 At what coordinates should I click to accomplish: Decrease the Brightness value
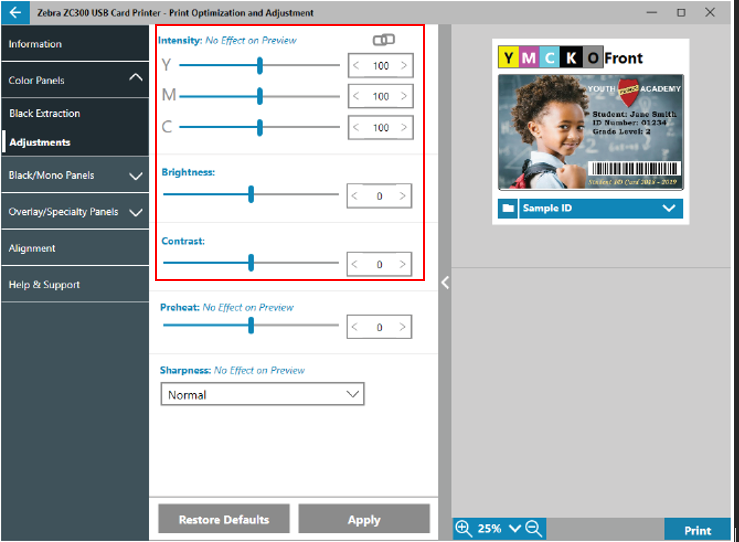(x=354, y=196)
